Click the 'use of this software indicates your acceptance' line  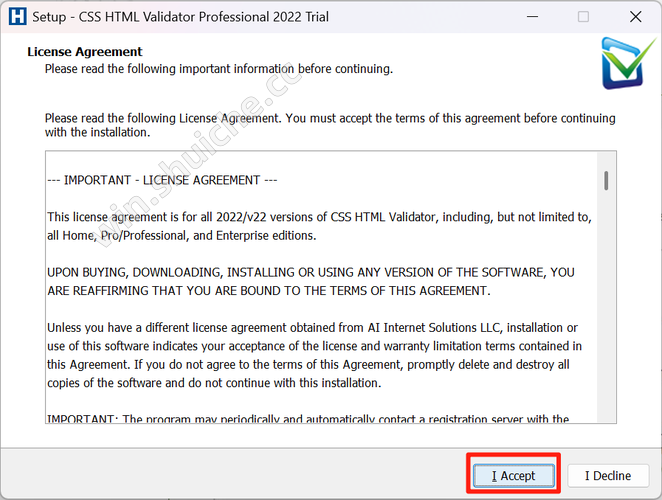tap(315, 346)
